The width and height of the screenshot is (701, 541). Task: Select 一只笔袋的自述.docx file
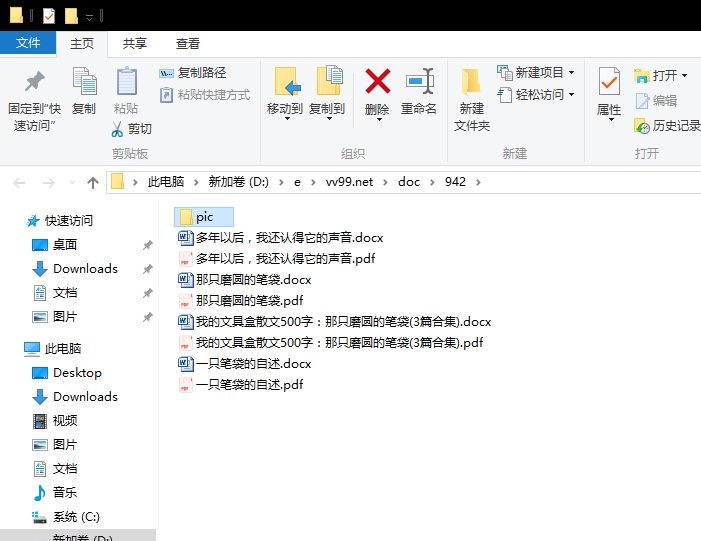[x=245, y=363]
